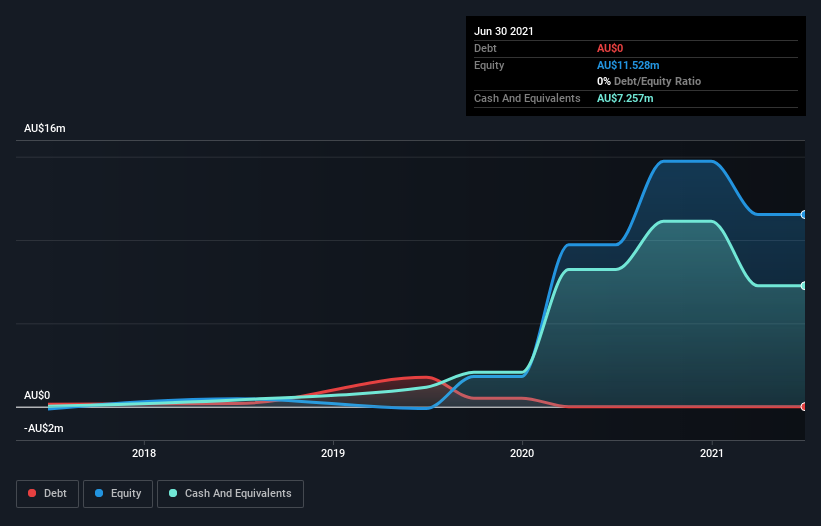Click the Debt row label in tooltip

pyautogui.click(x=485, y=48)
